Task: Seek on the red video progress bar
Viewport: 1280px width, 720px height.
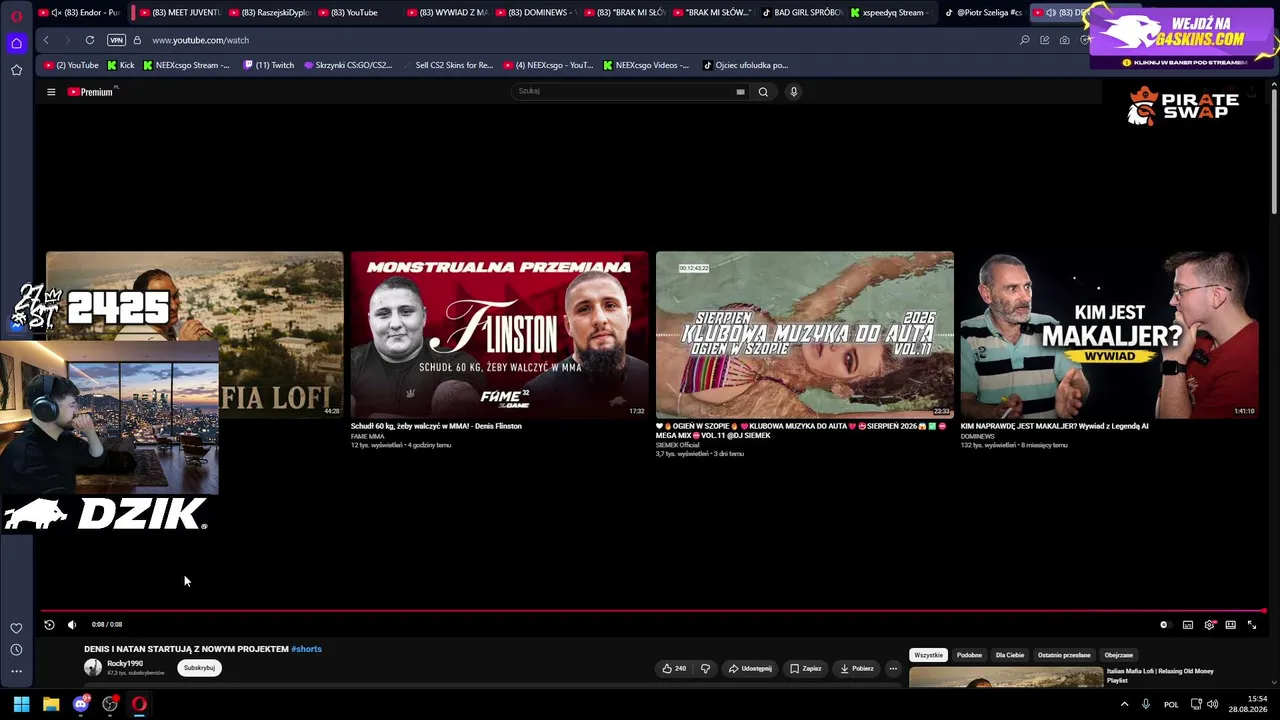Action: [653, 610]
